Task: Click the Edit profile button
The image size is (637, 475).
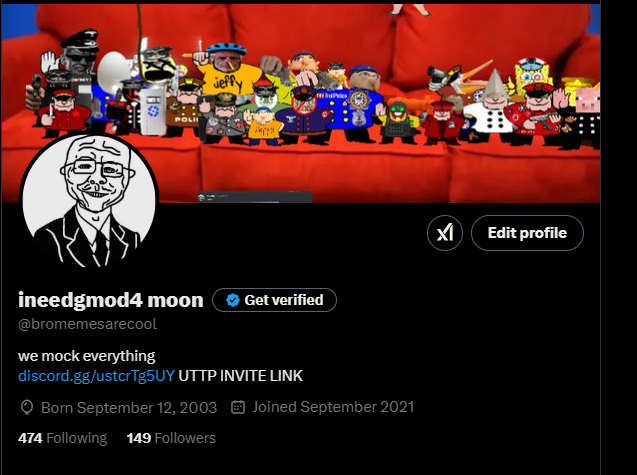Action: (527, 233)
